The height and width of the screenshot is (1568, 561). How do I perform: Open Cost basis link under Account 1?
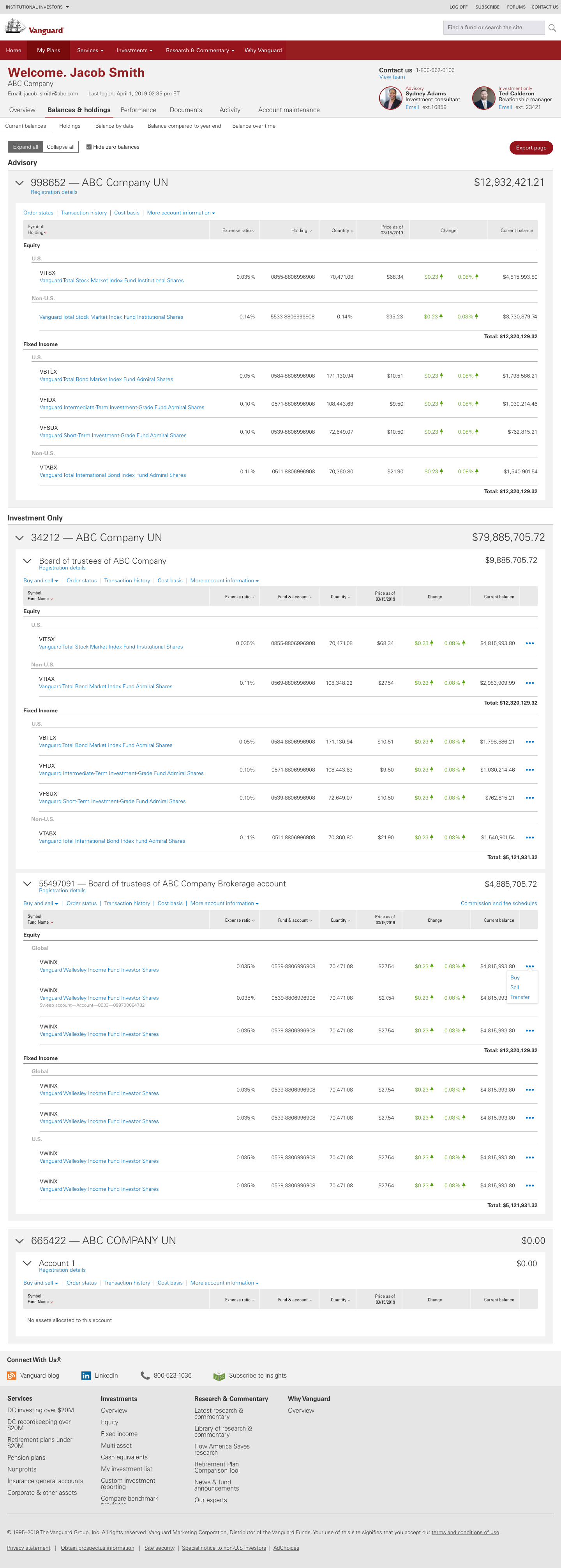(x=170, y=1283)
